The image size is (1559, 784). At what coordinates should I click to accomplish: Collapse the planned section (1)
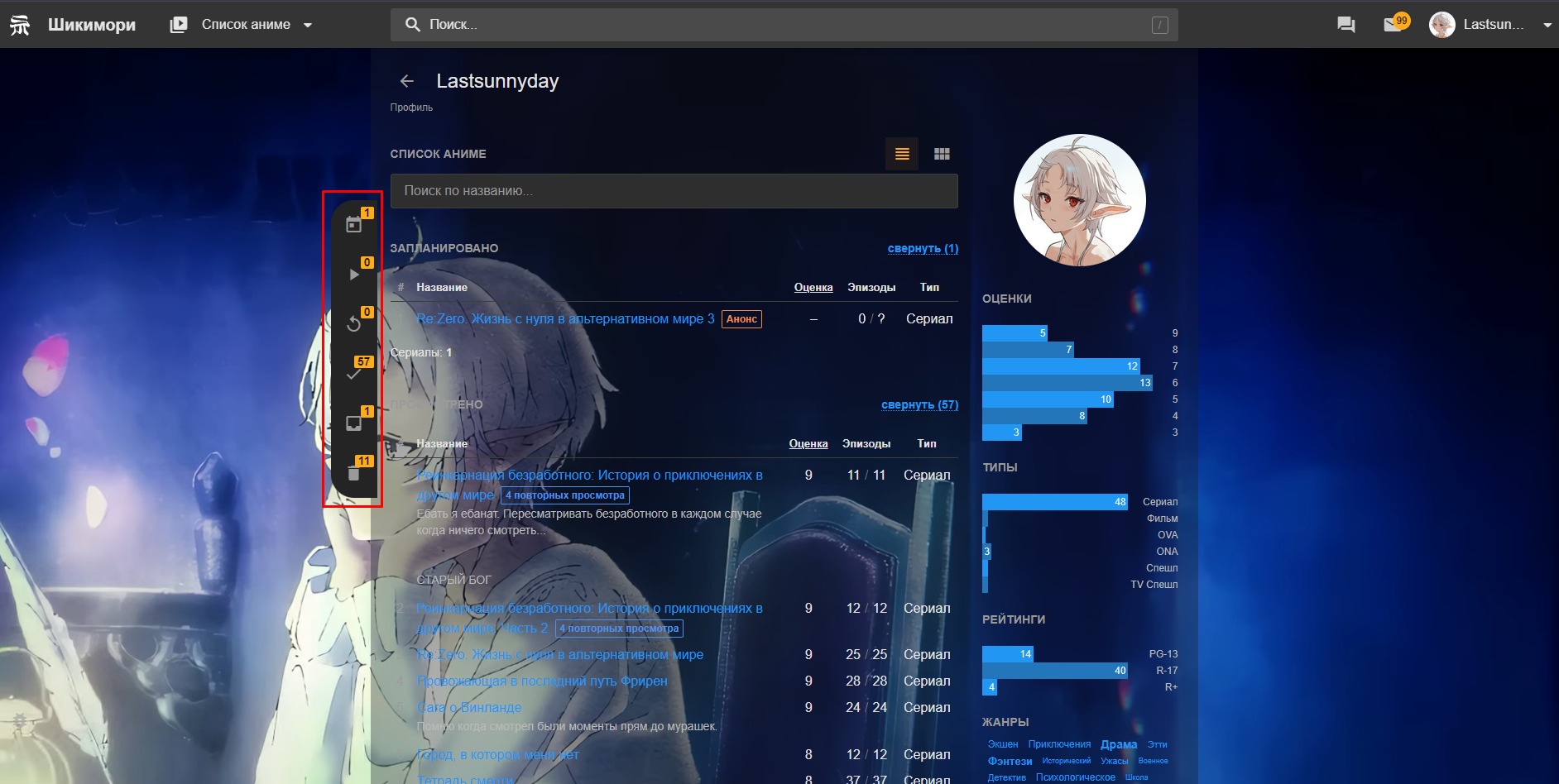point(923,248)
